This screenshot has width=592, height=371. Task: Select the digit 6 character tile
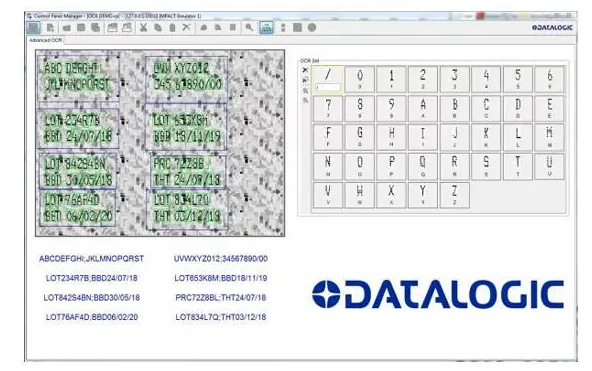549,79
